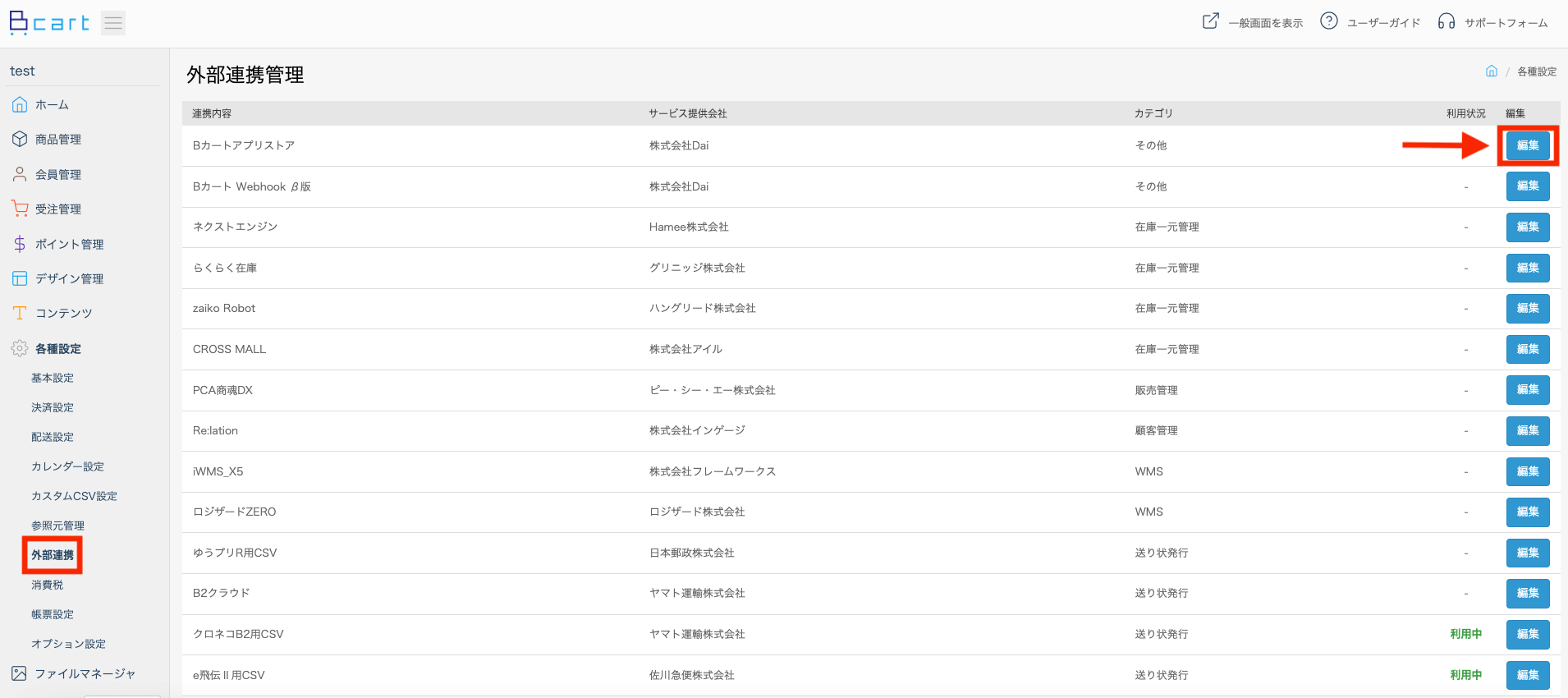Expand the 会員管理 menu
Viewport: 1568px width, 698px height.
click(x=57, y=175)
